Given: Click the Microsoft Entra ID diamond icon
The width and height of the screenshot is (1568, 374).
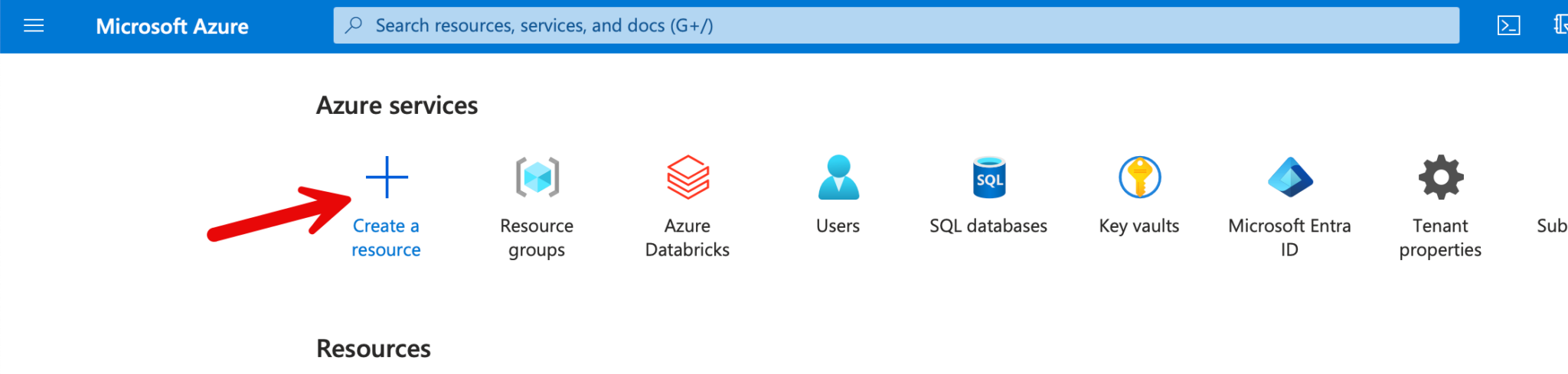Looking at the screenshot, I should point(1290,177).
